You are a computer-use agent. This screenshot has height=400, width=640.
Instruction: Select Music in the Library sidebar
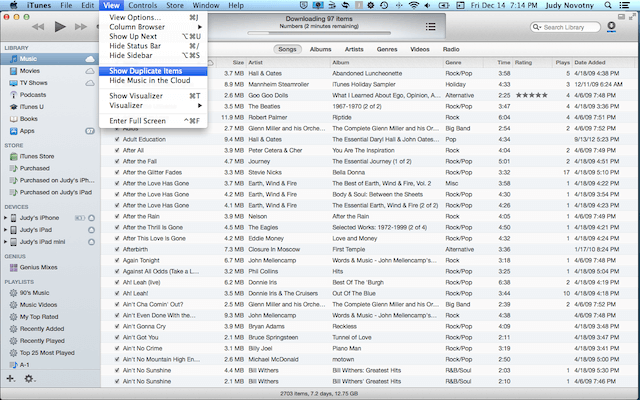point(50,59)
